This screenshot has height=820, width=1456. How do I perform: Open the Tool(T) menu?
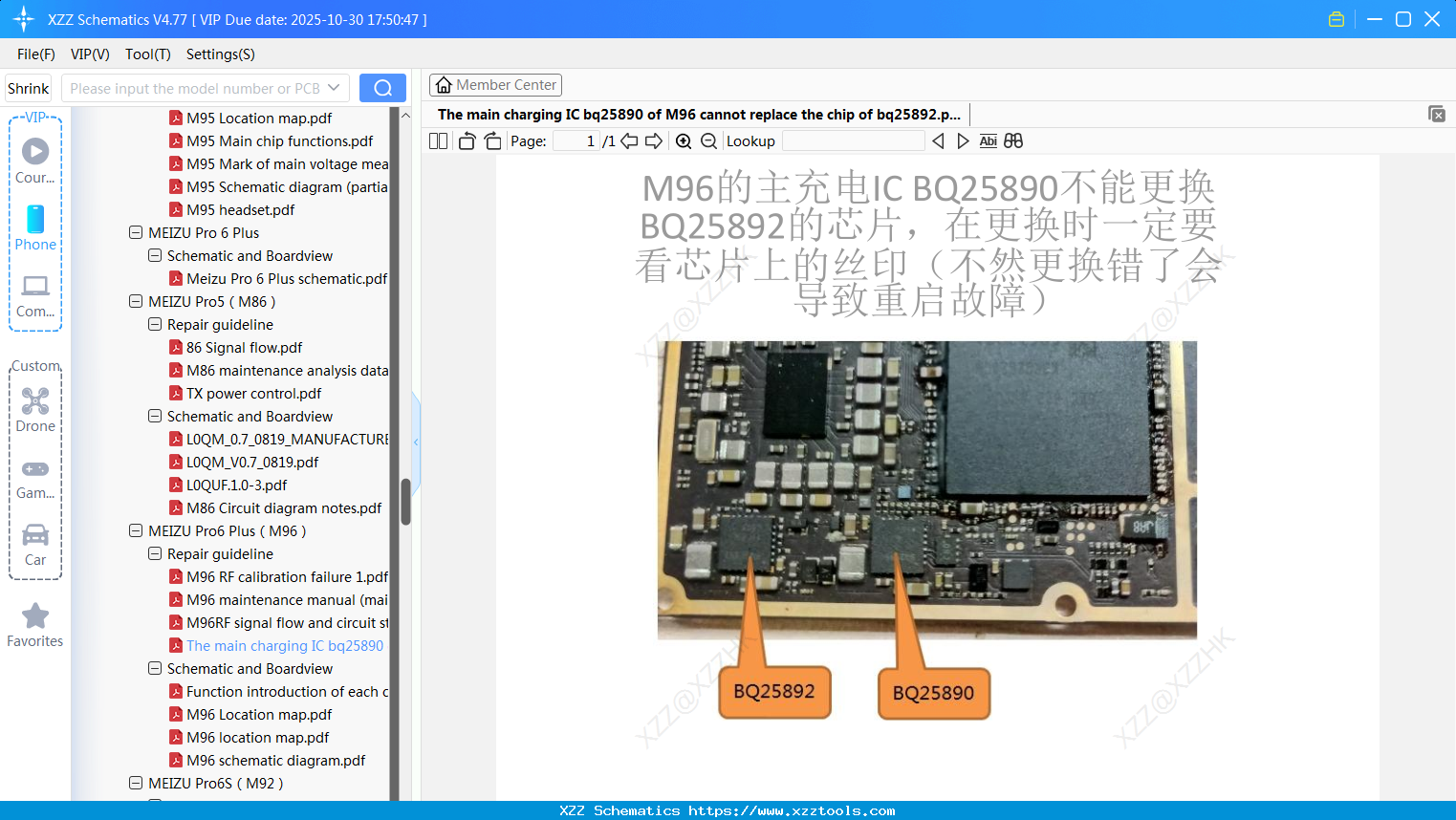[147, 54]
